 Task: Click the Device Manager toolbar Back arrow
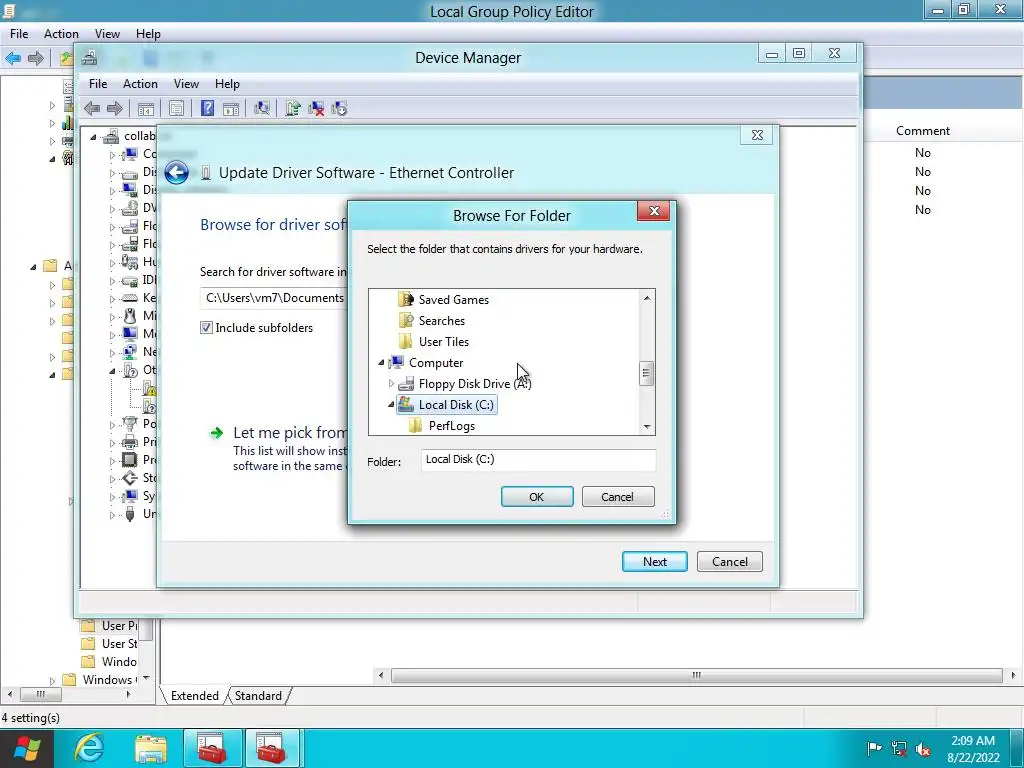click(92, 108)
